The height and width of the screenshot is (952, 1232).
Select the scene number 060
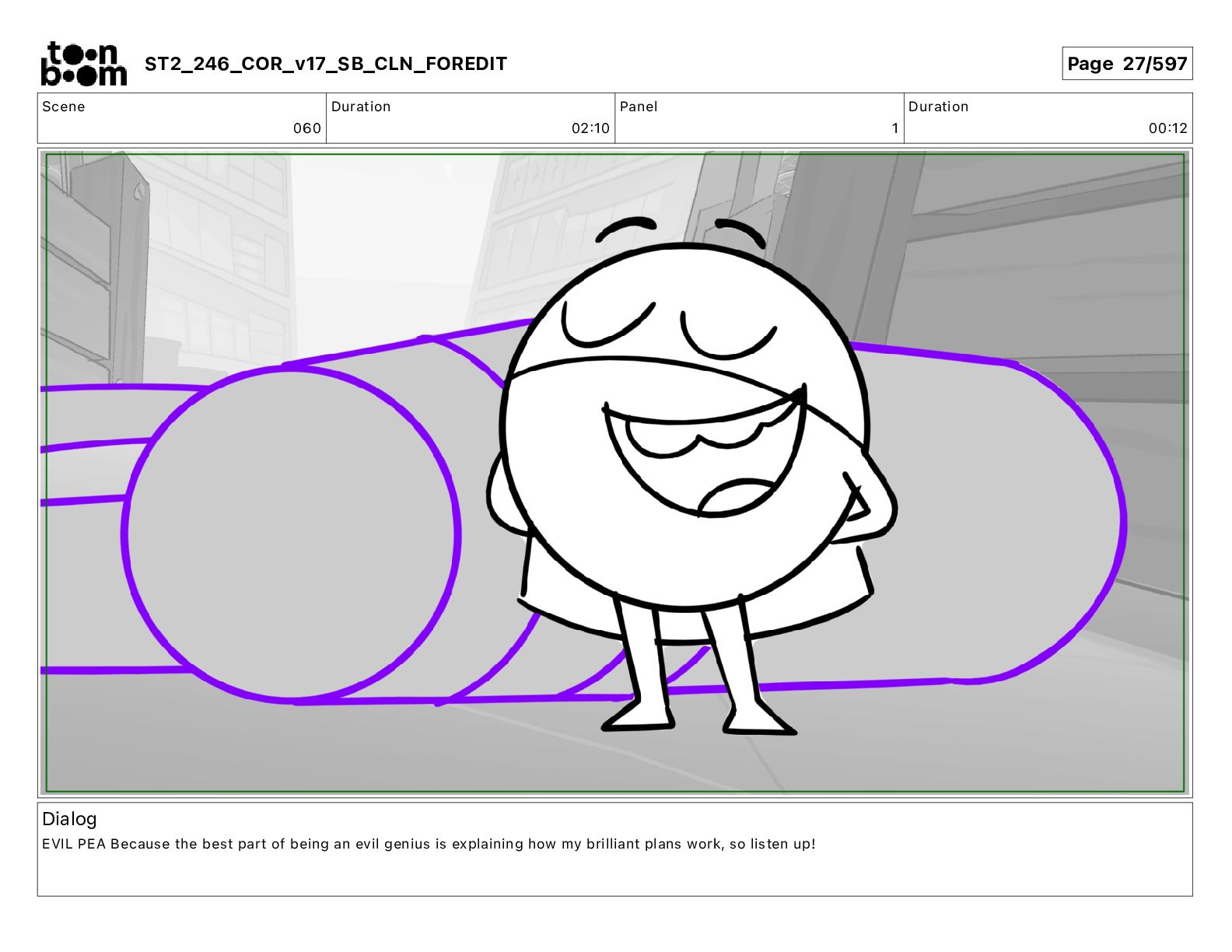coord(307,128)
